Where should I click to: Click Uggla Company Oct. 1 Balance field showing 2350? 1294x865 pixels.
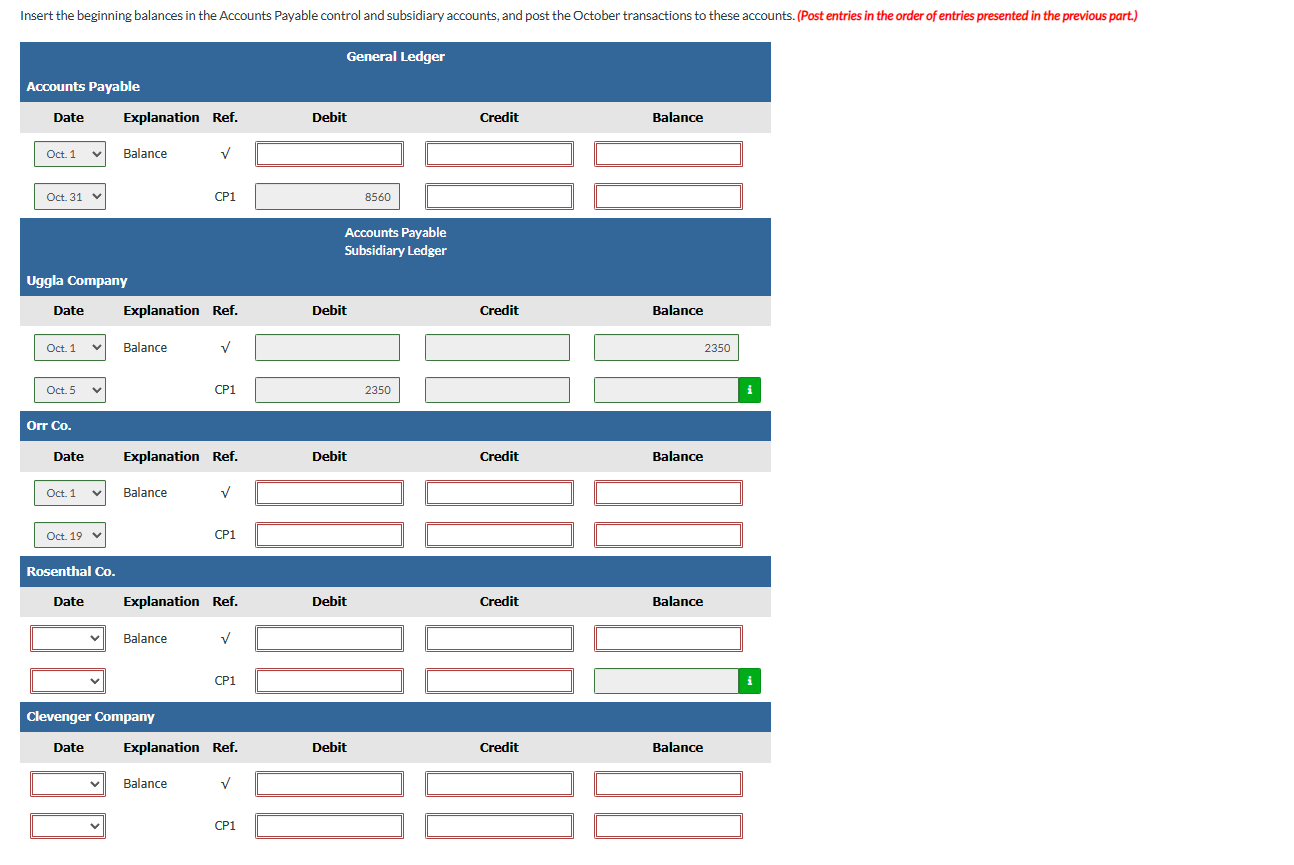coord(666,348)
